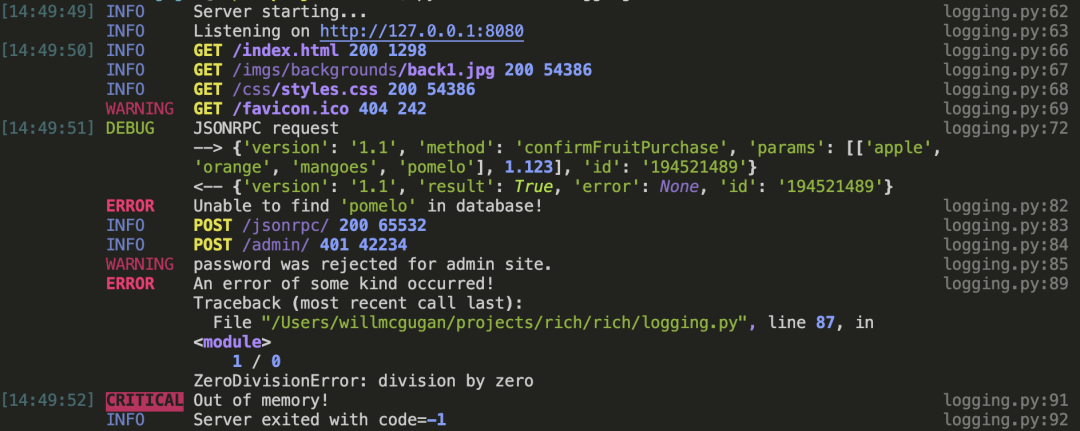Click the logging.py:92 source reference
1080x431 pixels.
pos(1005,419)
